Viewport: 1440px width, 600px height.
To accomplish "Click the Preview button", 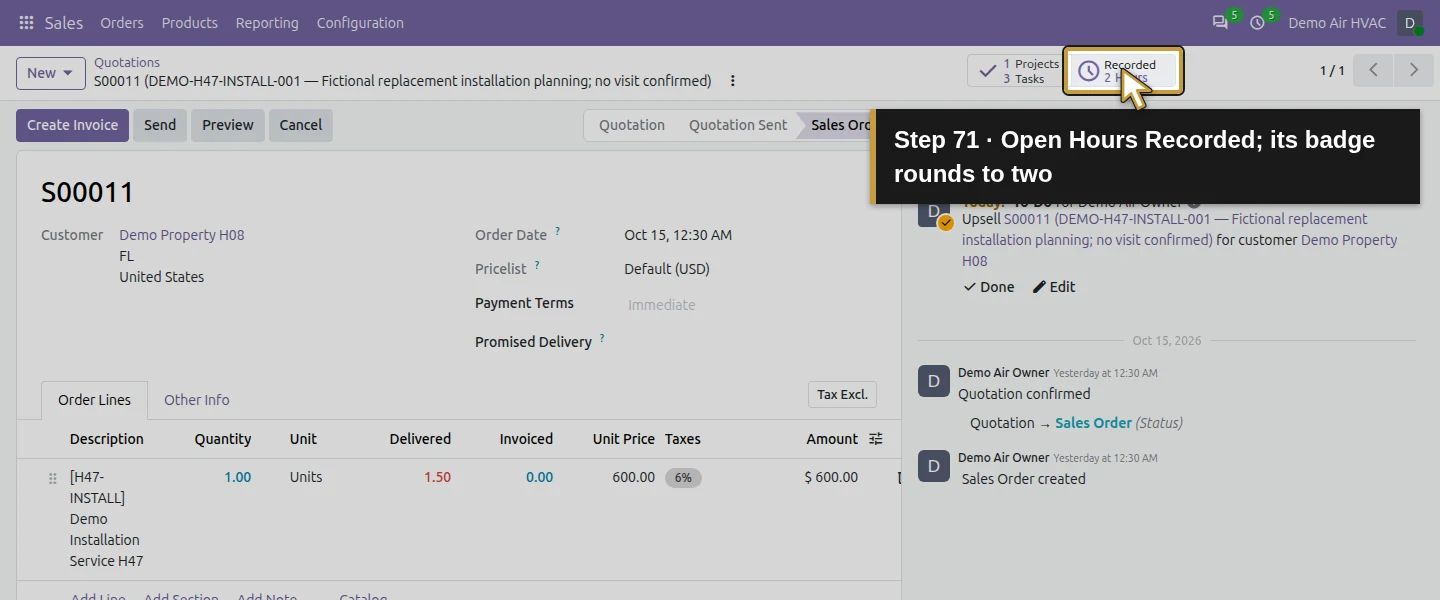I will (x=228, y=125).
